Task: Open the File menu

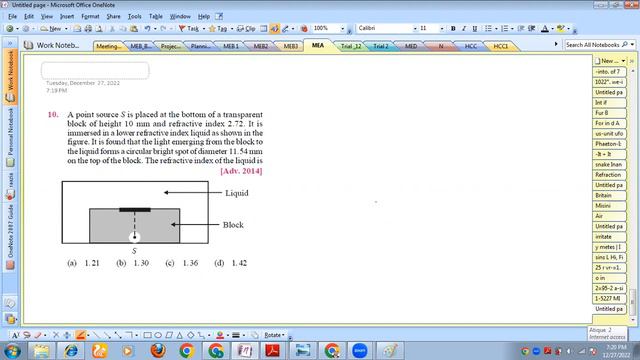Action: pyautogui.click(x=12, y=16)
